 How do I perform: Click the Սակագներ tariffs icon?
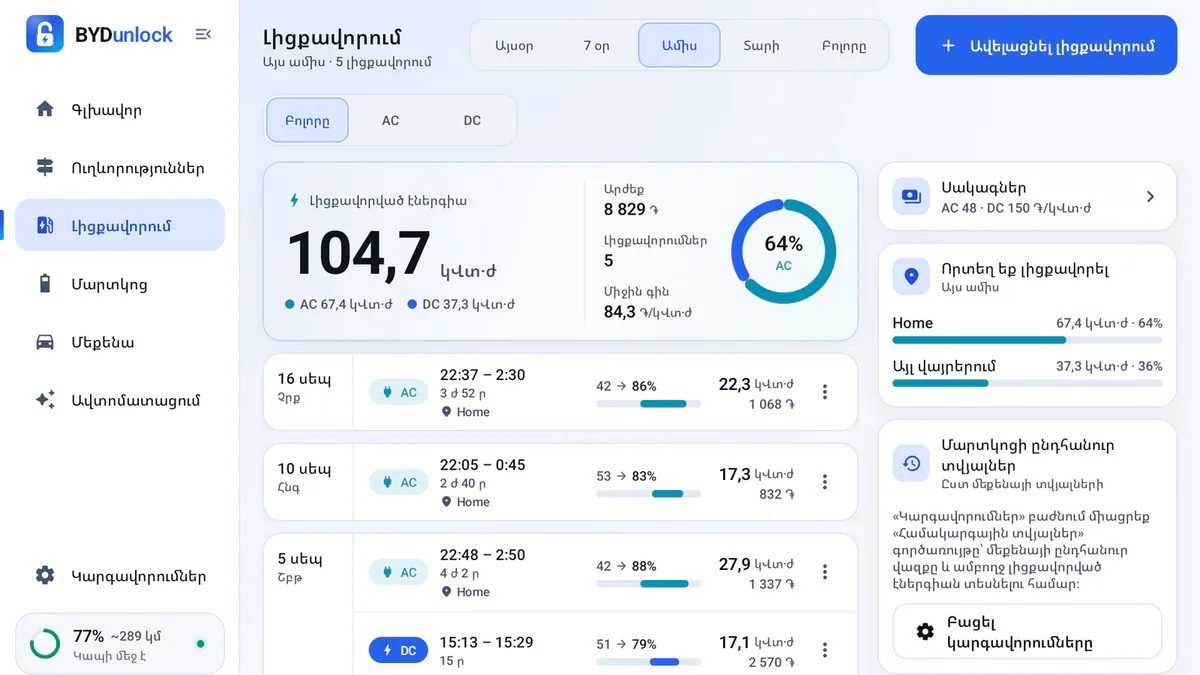coord(911,196)
